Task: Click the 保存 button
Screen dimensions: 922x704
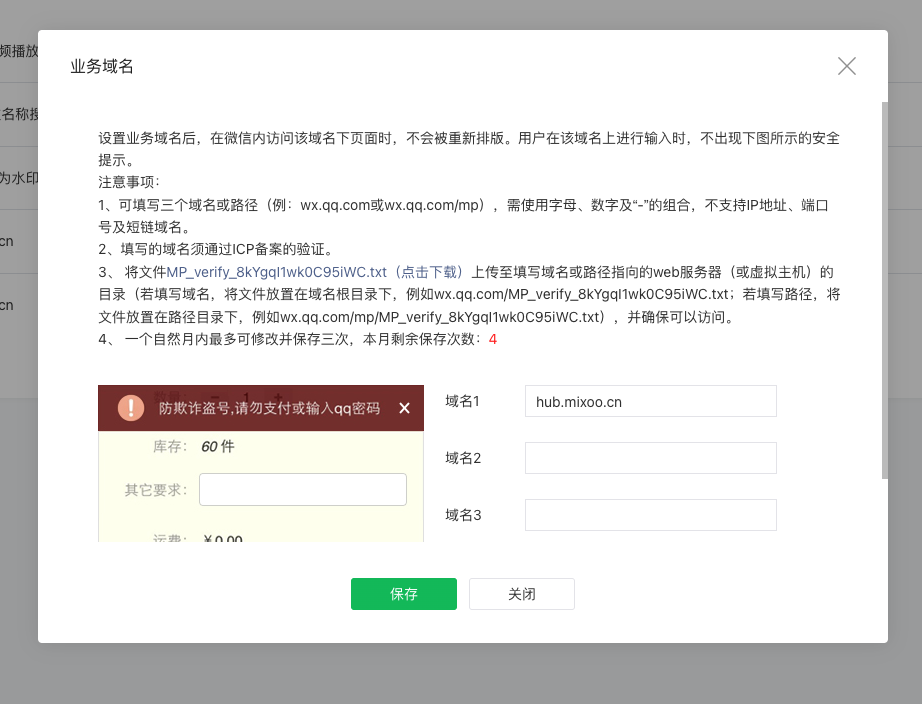Action: click(403, 593)
